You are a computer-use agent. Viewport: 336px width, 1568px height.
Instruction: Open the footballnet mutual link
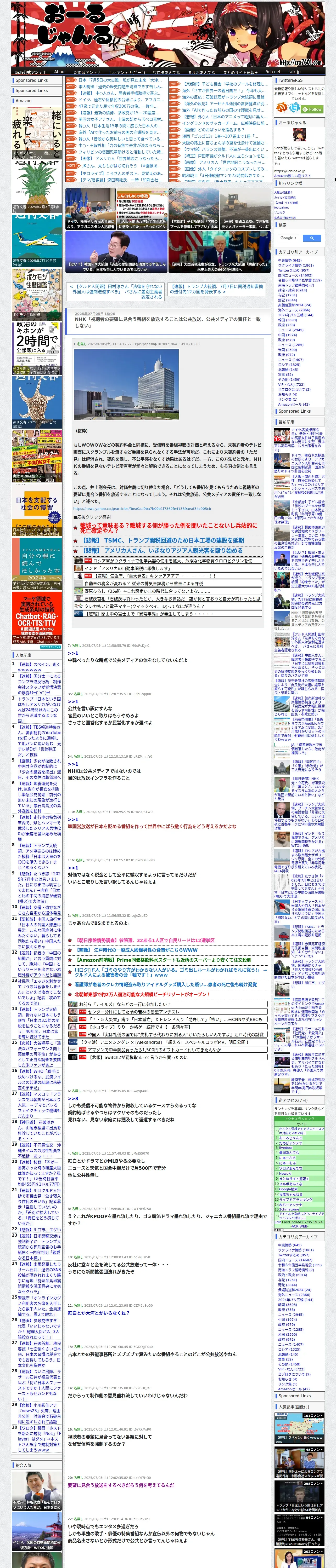pos(282,207)
